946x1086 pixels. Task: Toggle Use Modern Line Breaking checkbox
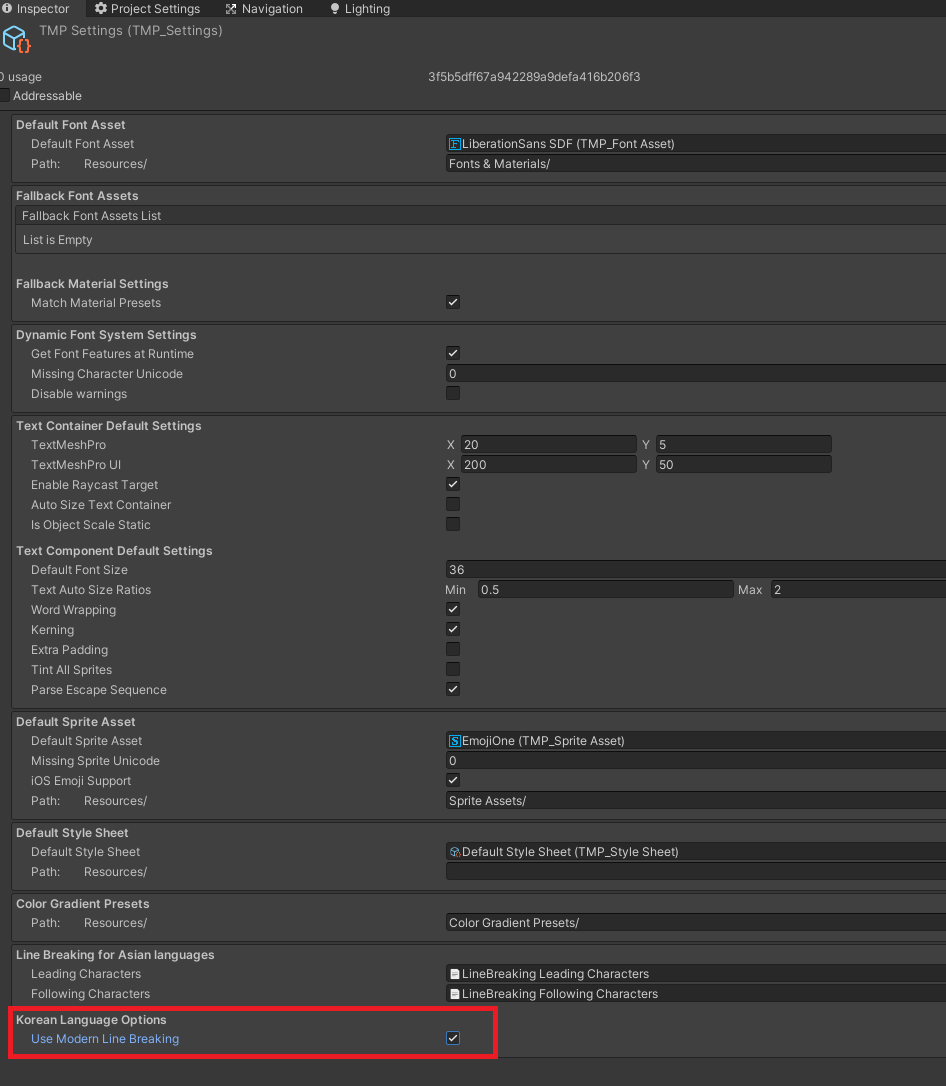click(453, 1038)
